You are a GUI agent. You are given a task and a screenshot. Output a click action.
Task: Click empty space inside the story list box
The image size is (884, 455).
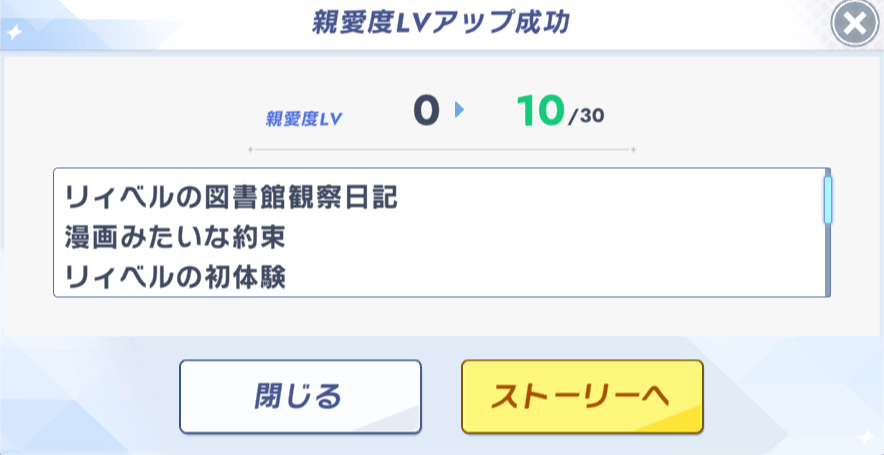pos(600,240)
